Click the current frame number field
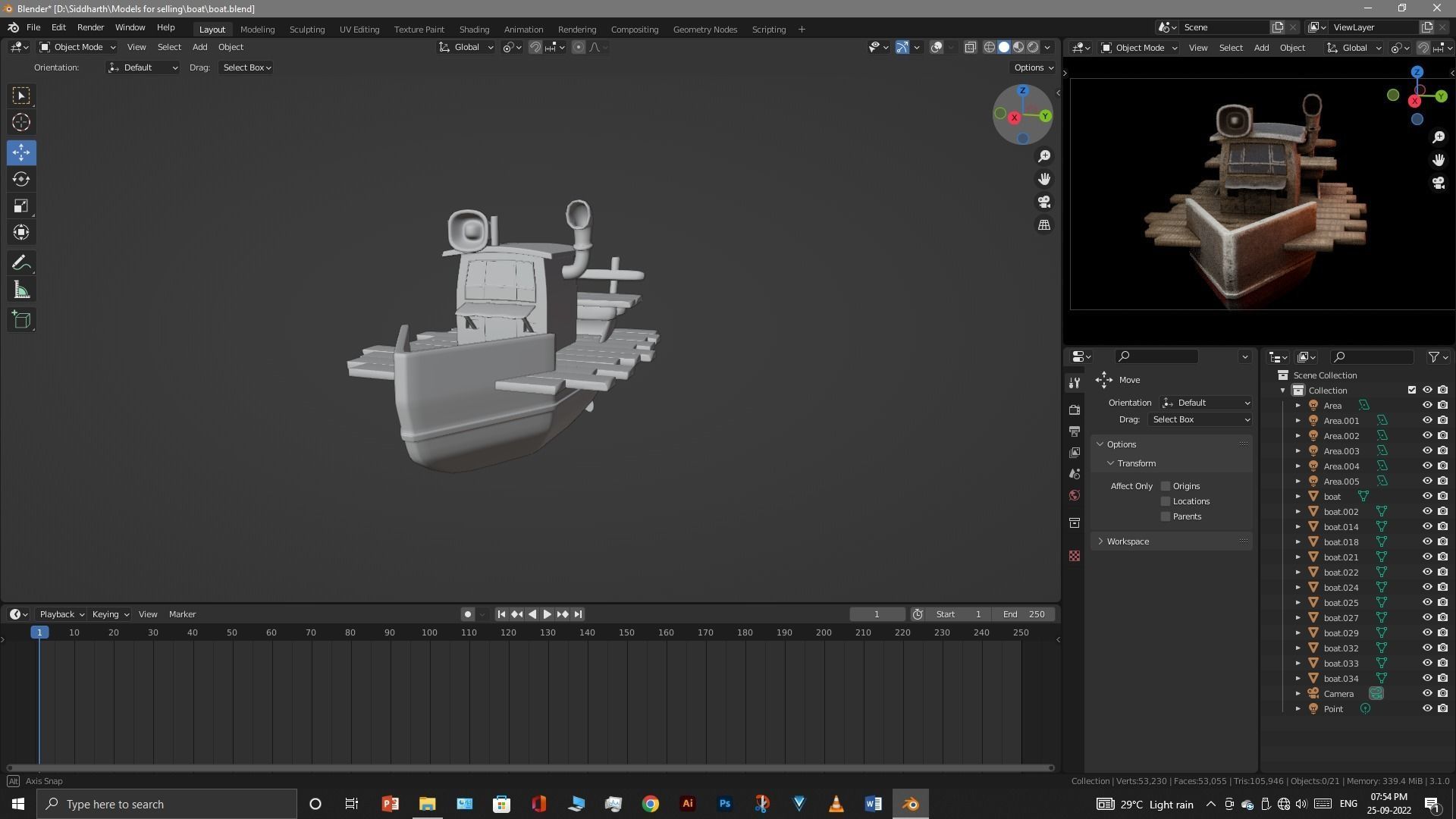Screen dimensions: 1456x819 [877, 614]
